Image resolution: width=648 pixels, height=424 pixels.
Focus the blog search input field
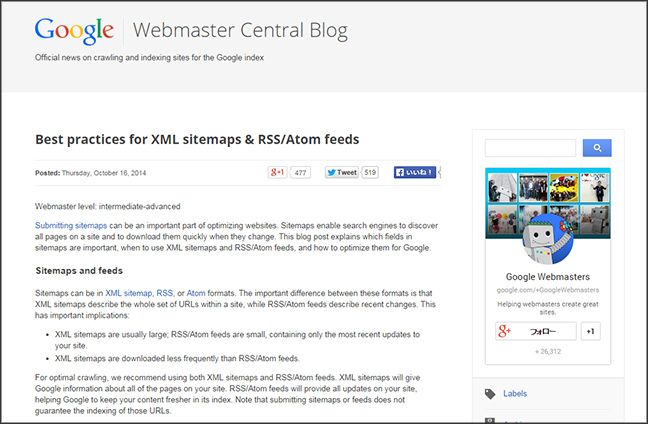click(530, 148)
